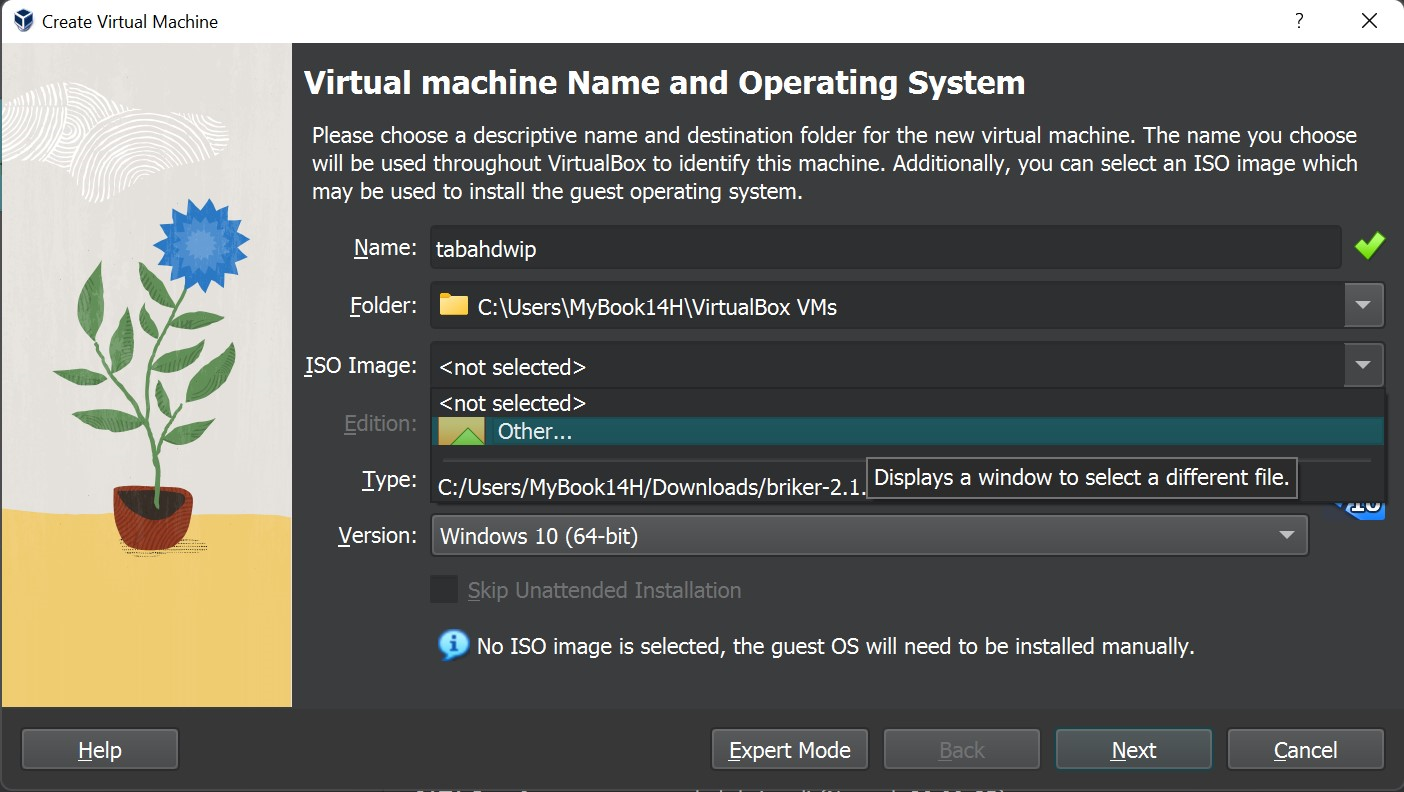Click the VirtualBox cube icon in title bar
Screen dimensions: 1404x792
(24, 21)
